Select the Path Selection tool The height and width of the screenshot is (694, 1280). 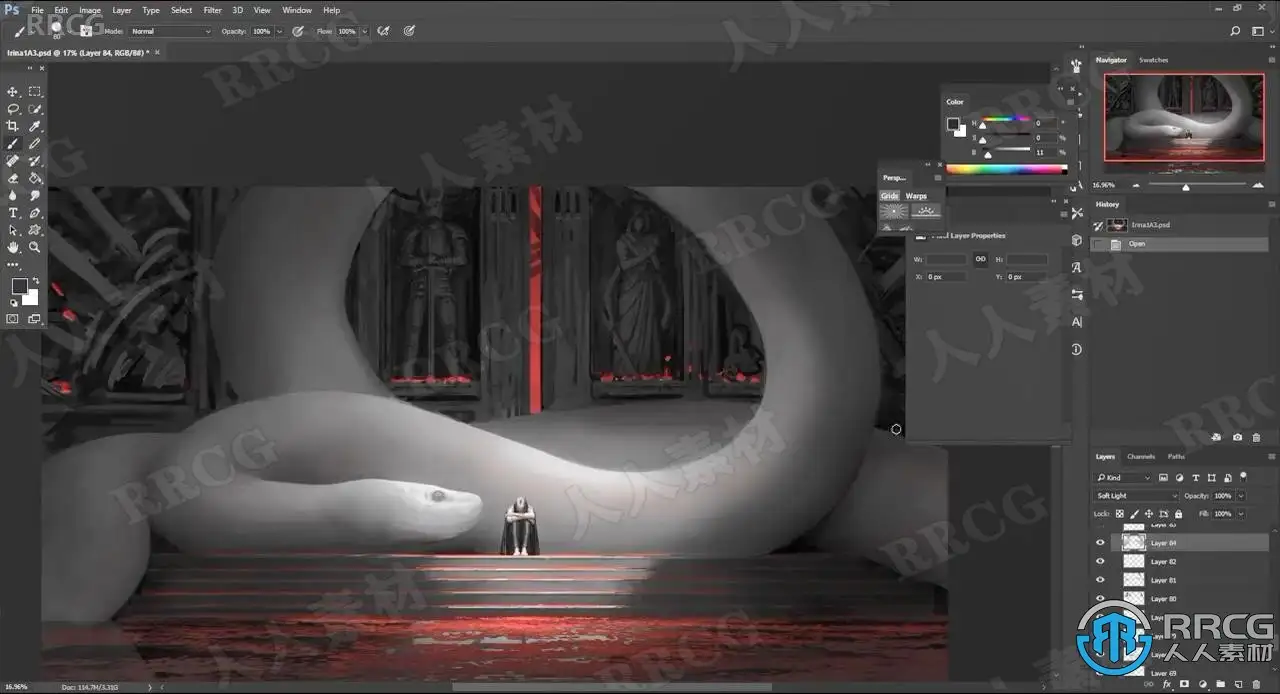pyautogui.click(x=13, y=230)
